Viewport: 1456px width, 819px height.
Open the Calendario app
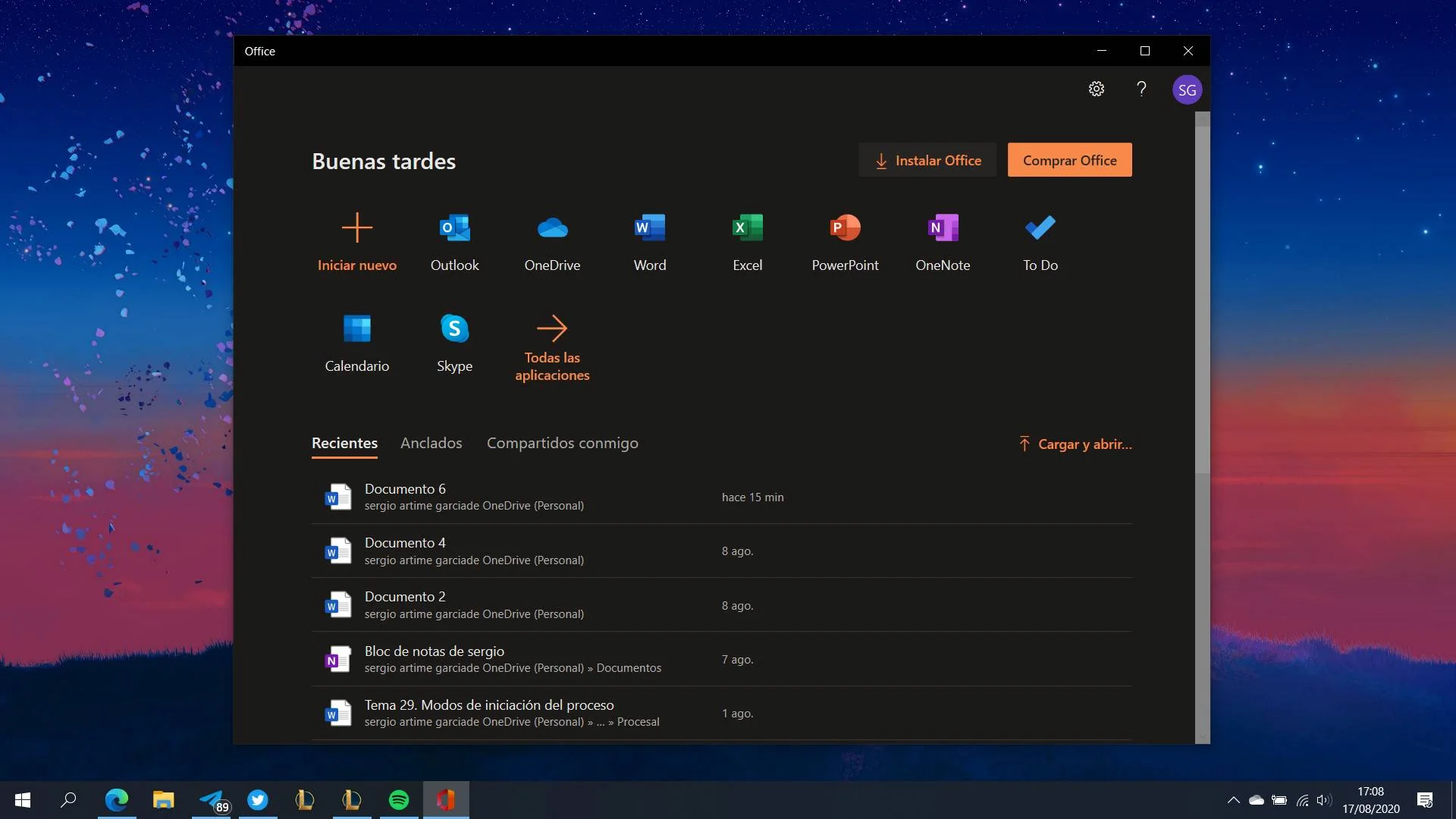pyautogui.click(x=357, y=328)
